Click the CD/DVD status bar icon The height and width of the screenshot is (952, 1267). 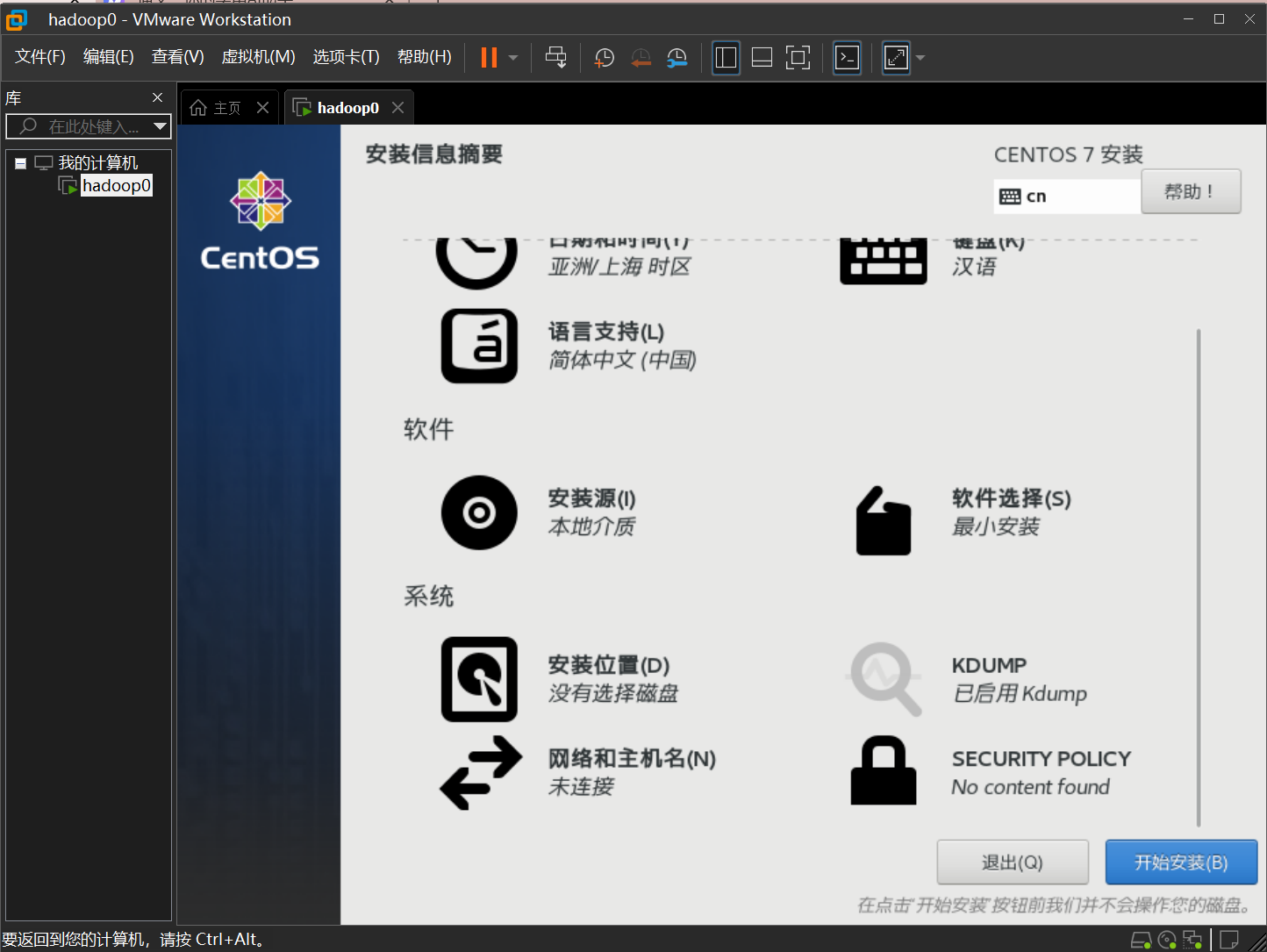pyautogui.click(x=1167, y=941)
